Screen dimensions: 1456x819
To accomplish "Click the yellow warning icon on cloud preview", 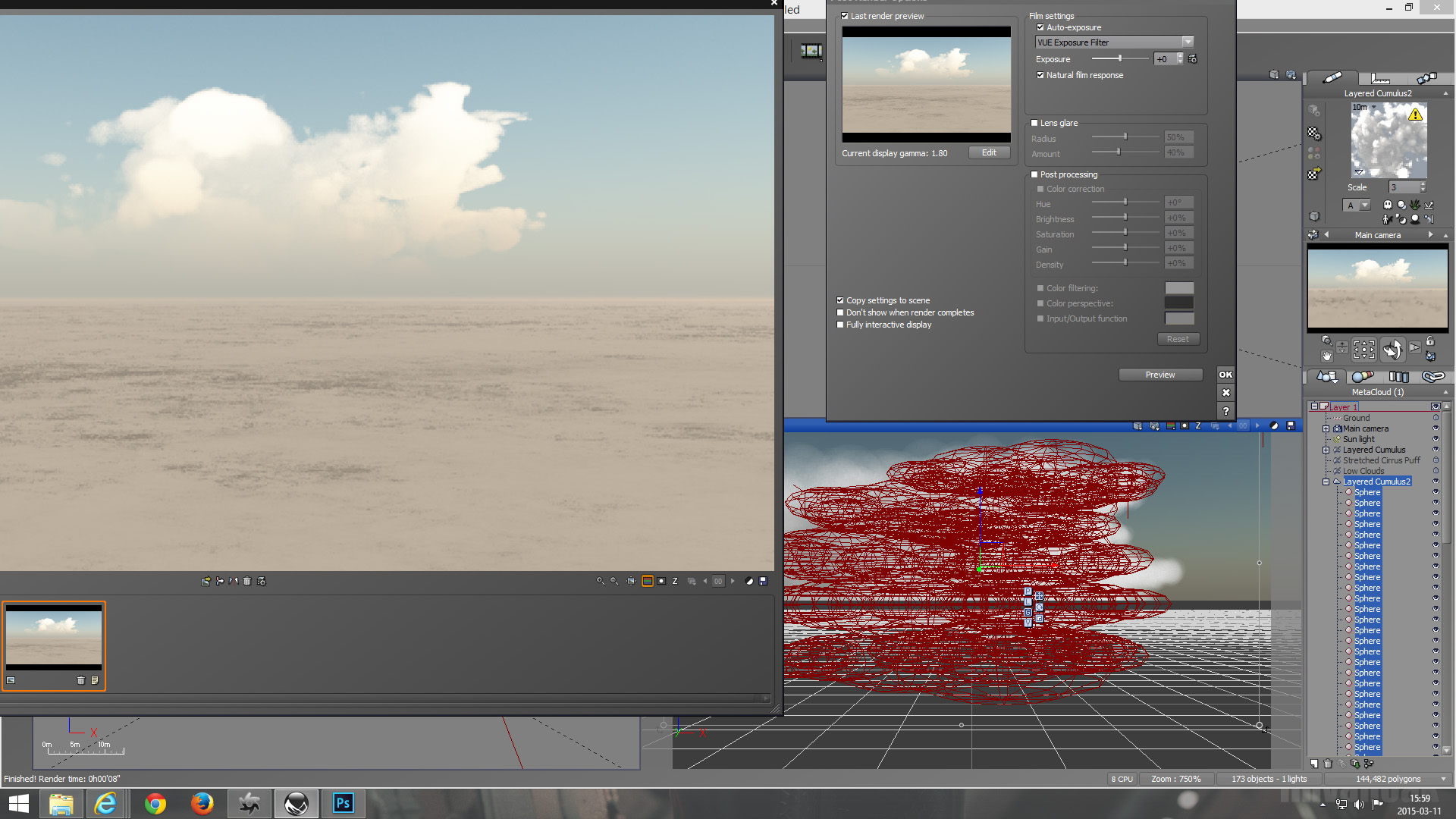I will (1415, 115).
